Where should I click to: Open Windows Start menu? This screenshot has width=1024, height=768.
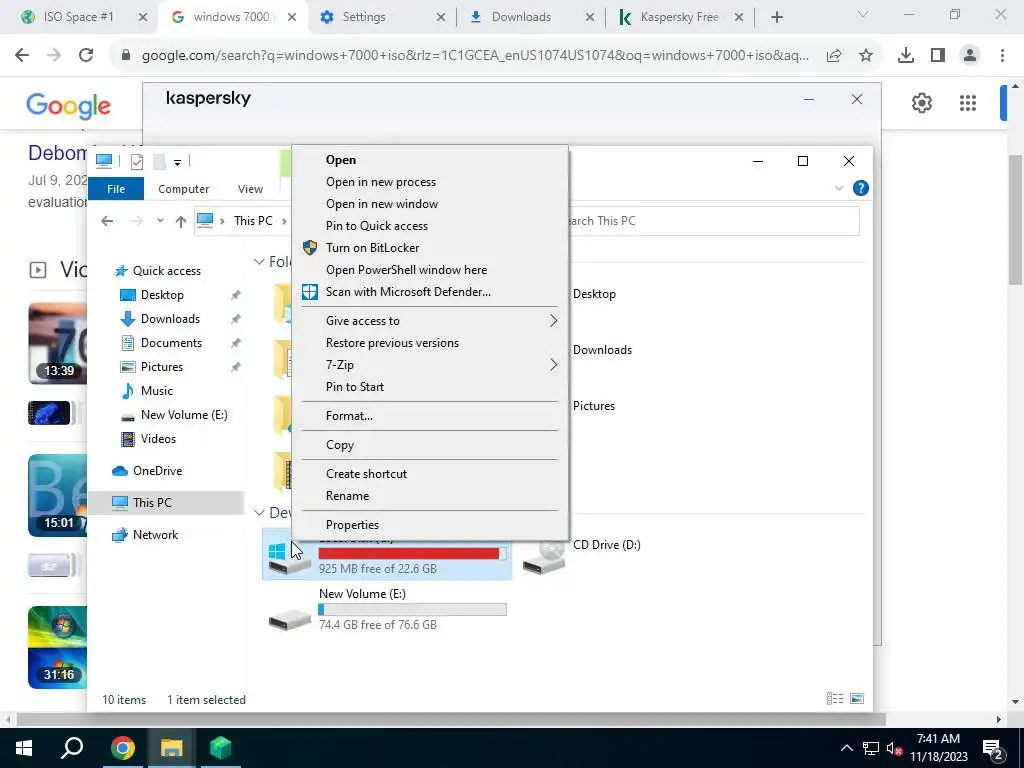tap(24, 748)
